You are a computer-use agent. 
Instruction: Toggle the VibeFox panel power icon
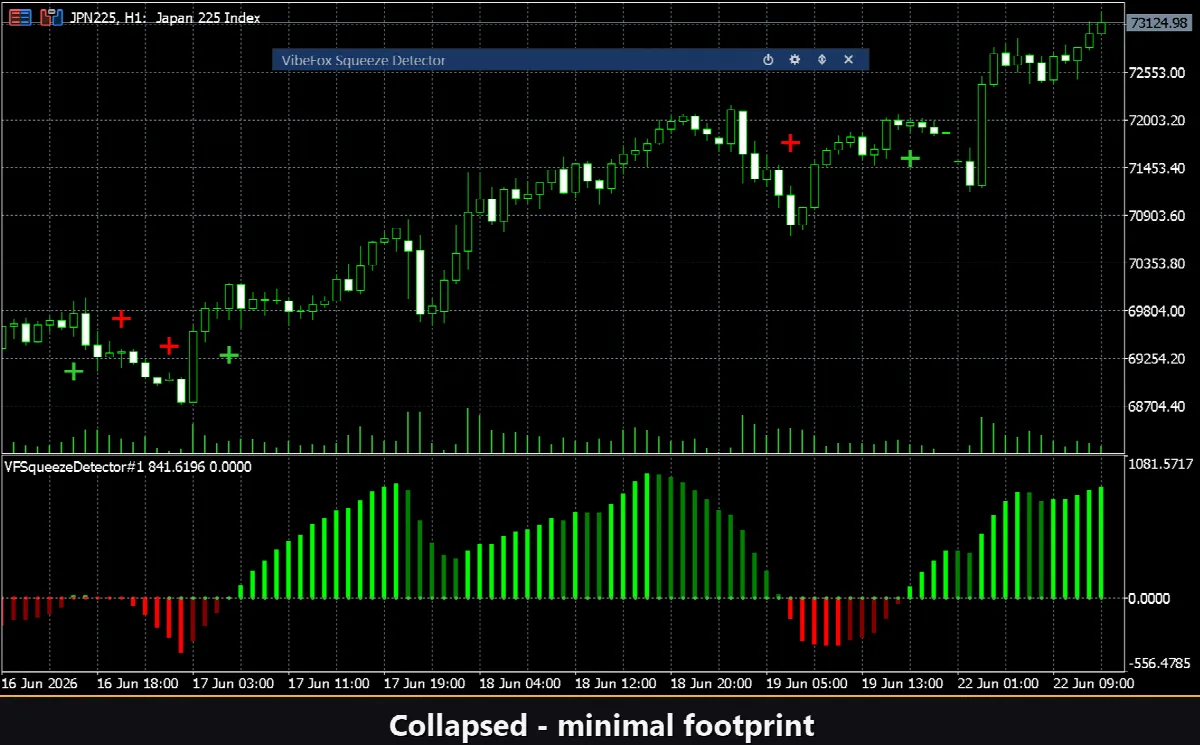click(768, 60)
